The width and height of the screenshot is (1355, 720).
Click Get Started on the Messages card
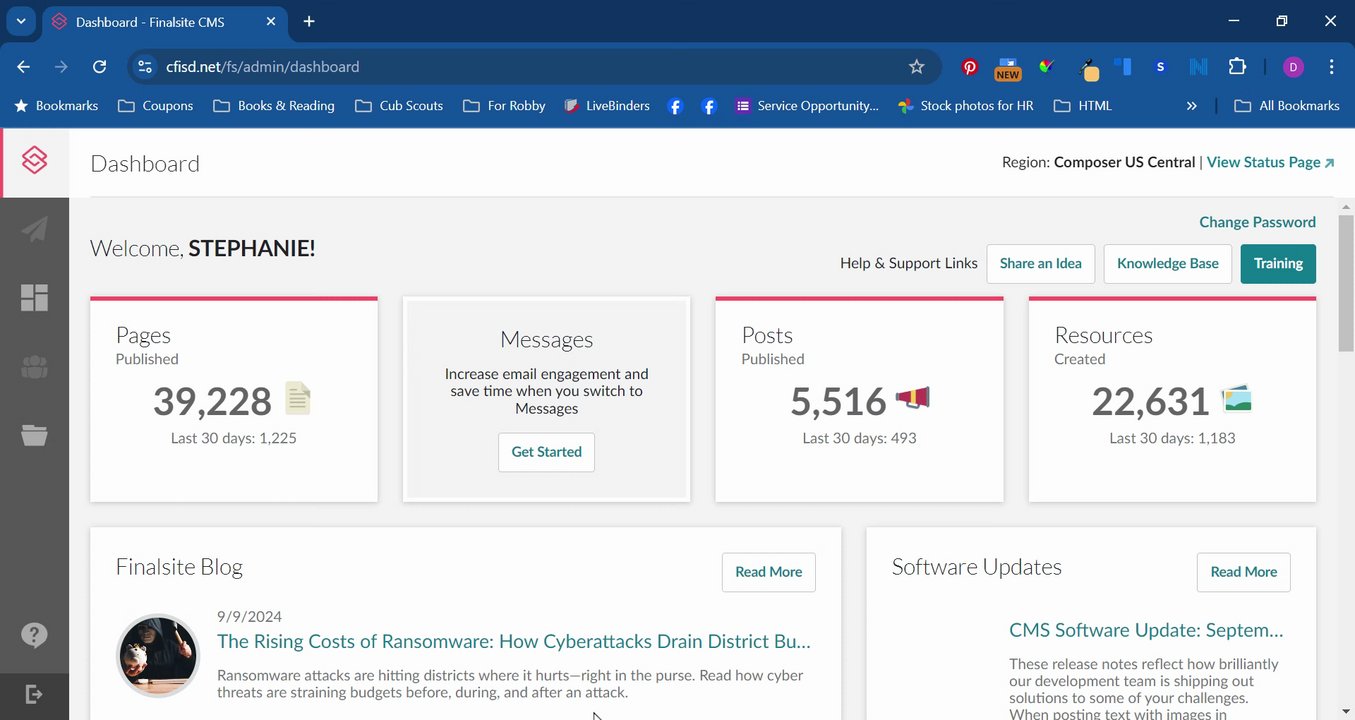click(x=546, y=452)
